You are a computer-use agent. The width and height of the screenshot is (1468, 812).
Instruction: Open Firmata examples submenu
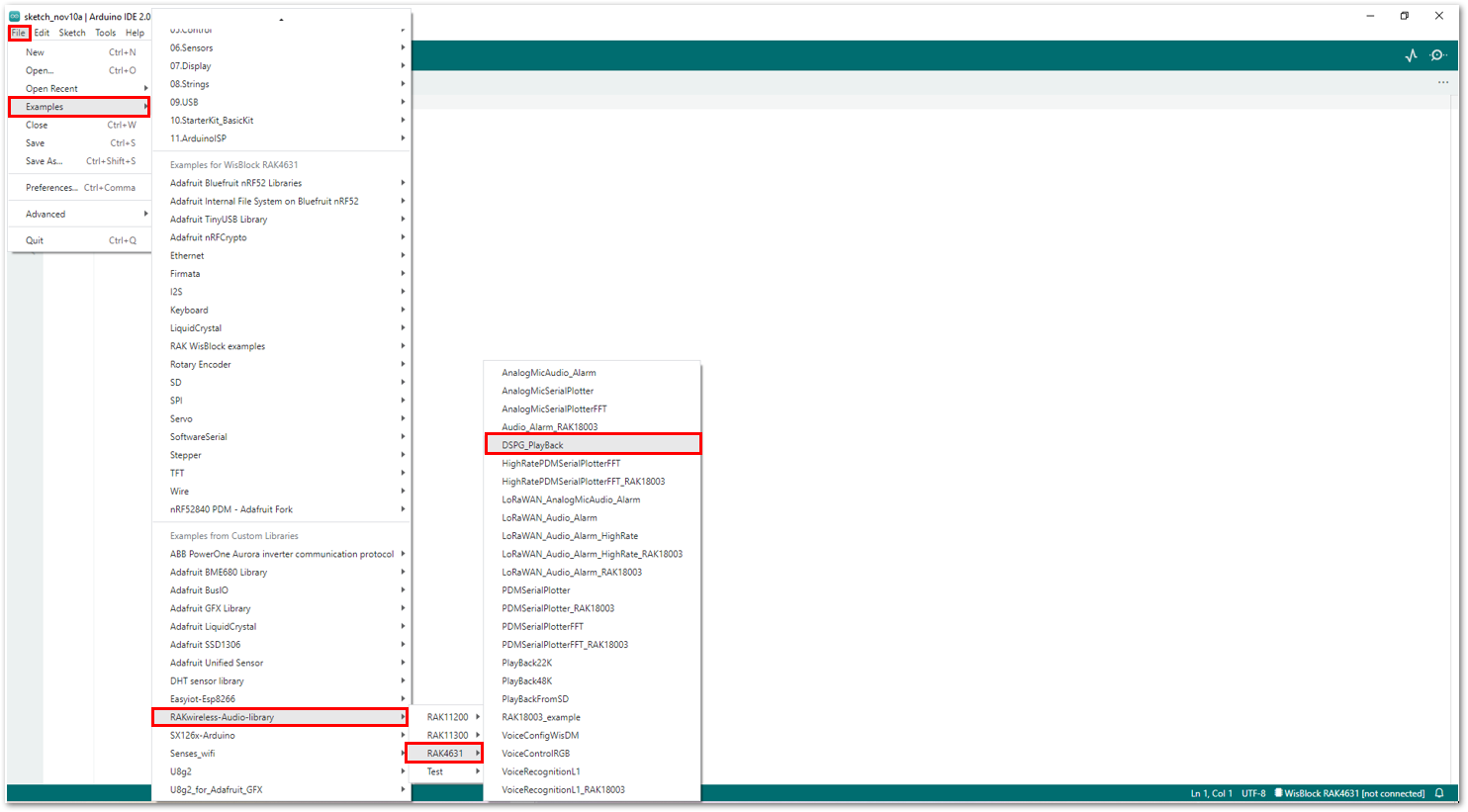coord(282,274)
